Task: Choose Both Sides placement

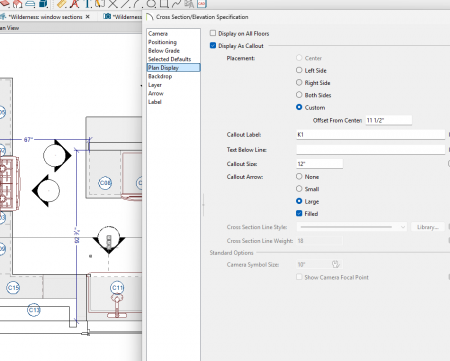Action: (x=299, y=95)
